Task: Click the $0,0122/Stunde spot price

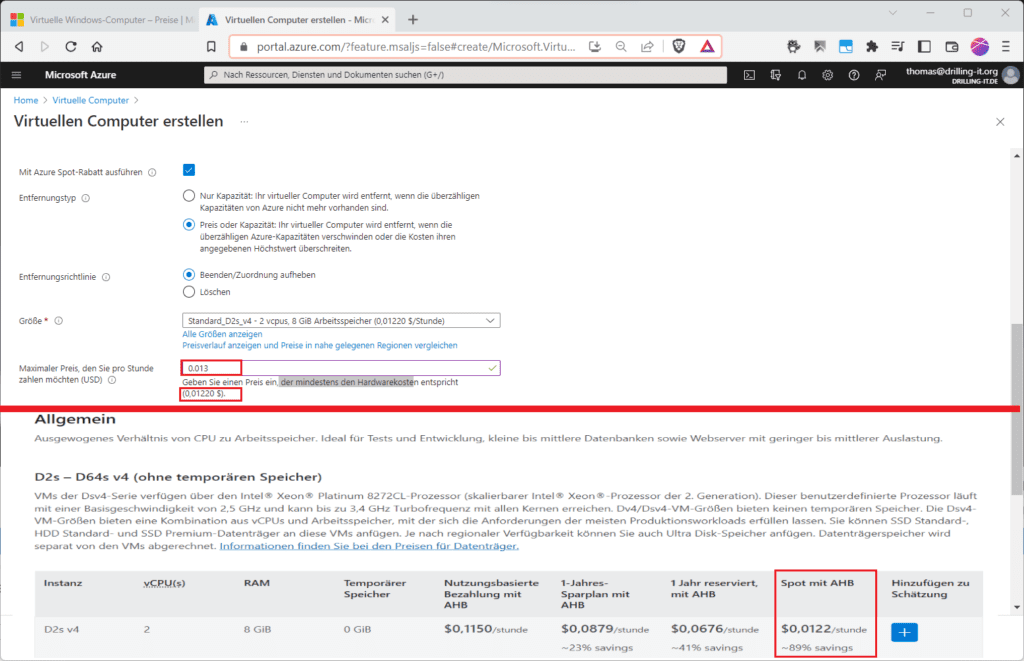Action: 824,629
